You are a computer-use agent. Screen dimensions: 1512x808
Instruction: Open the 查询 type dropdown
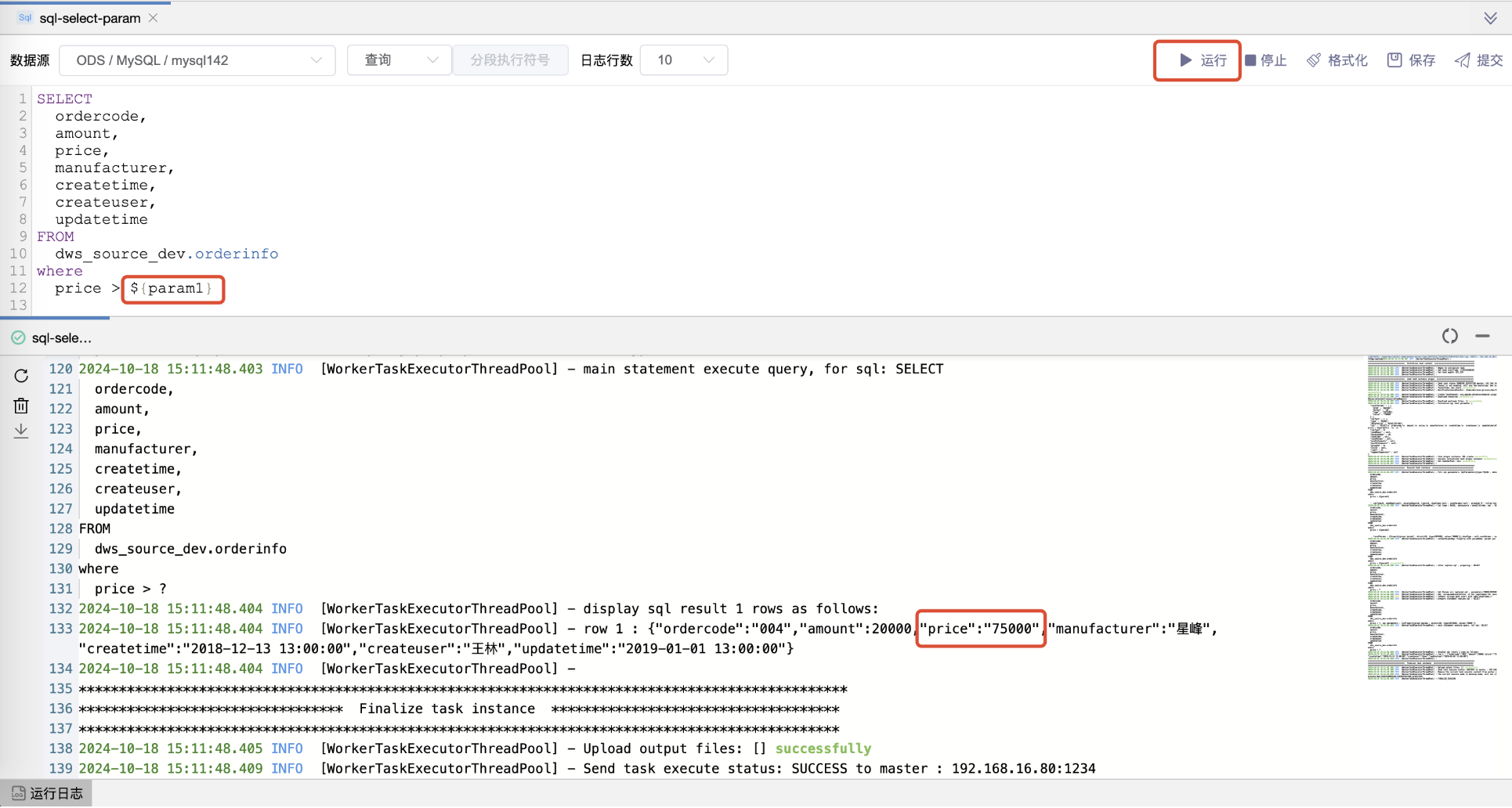[x=400, y=60]
